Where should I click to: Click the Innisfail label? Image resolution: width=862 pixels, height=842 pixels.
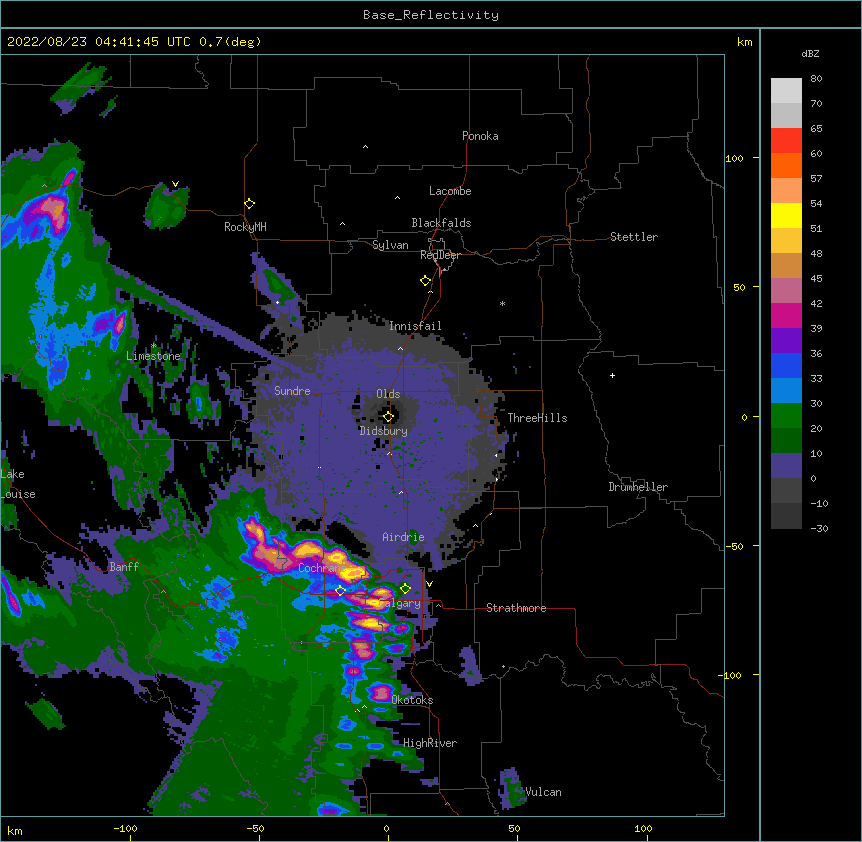pos(415,326)
